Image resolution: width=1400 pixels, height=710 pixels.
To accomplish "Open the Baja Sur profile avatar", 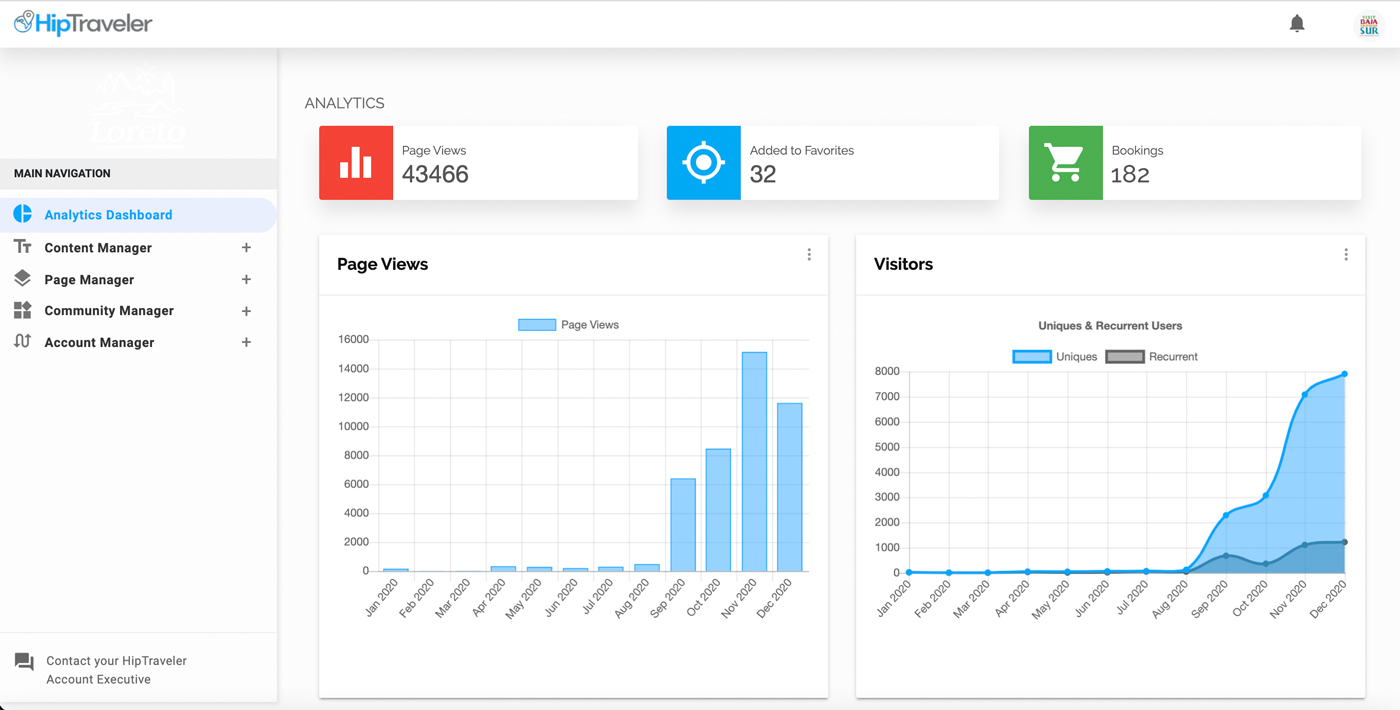I will coord(1368,25).
